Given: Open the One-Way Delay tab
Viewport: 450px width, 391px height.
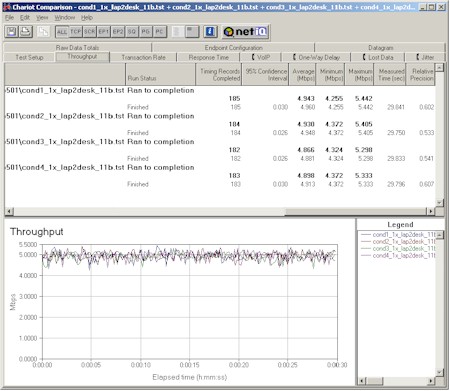Looking at the screenshot, I should [316, 57].
